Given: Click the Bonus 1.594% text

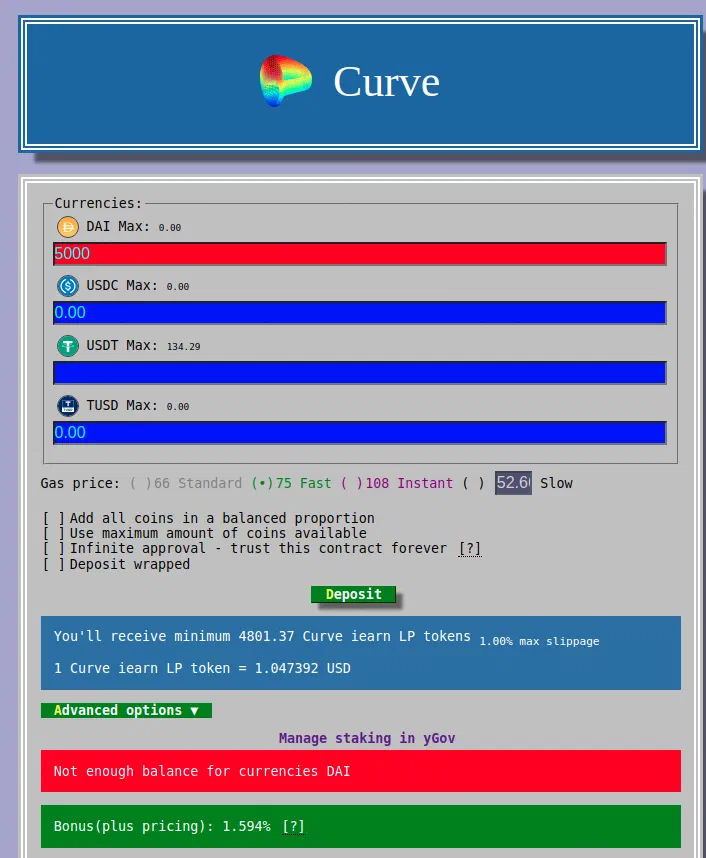Looking at the screenshot, I should coord(162,826).
